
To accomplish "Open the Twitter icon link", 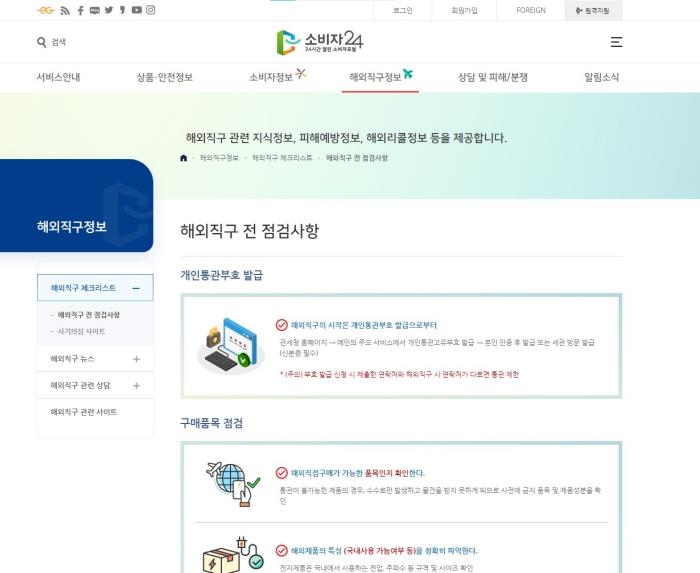I will (109, 10).
